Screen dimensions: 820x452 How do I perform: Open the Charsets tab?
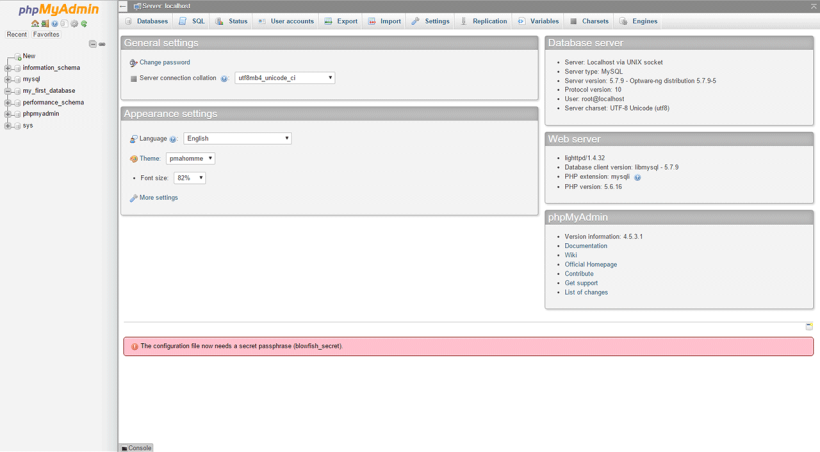(x=589, y=21)
